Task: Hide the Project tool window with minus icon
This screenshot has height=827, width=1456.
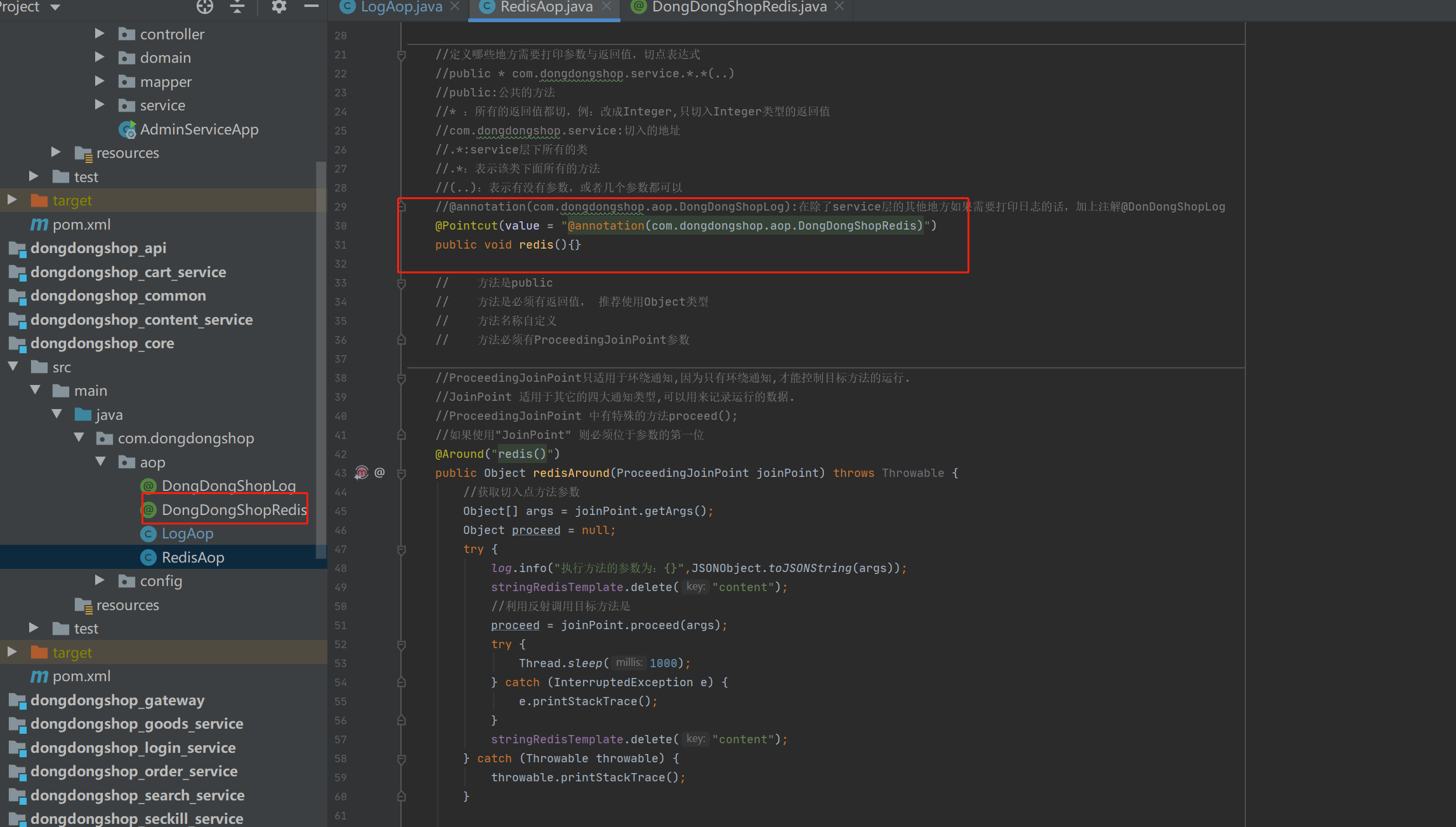Action: point(311,7)
